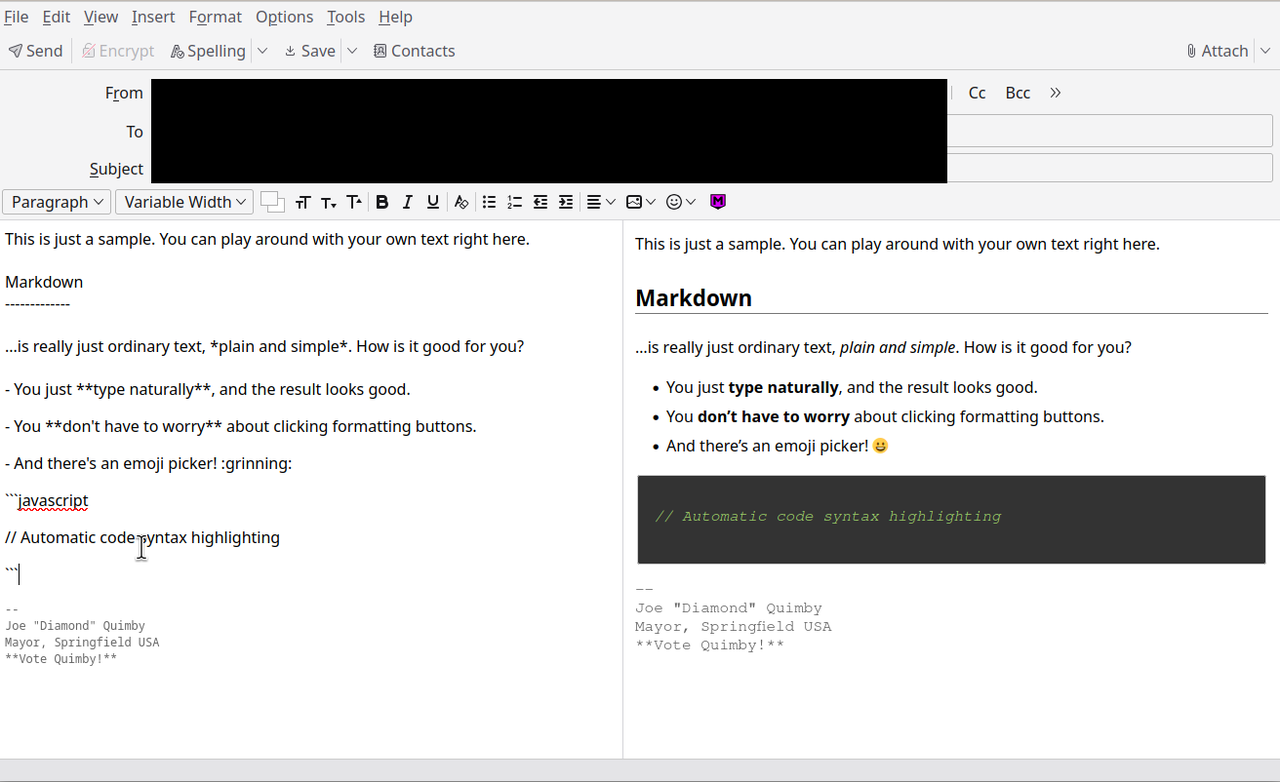Click the larger font size icon

click(354, 202)
